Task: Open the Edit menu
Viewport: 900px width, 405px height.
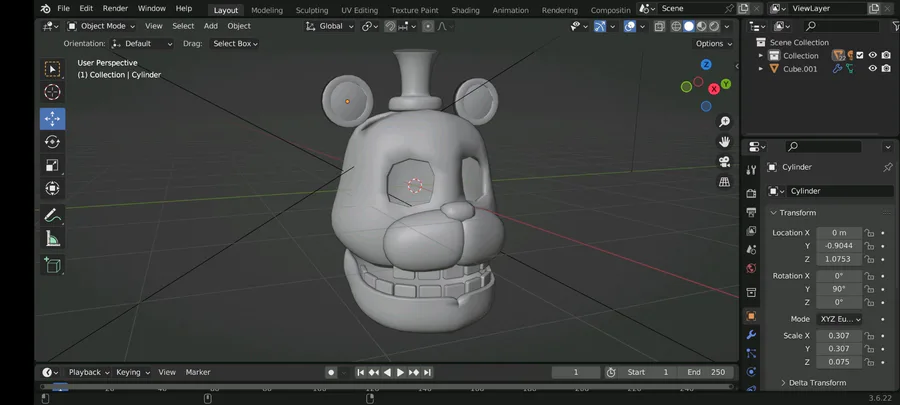Action: (86, 9)
